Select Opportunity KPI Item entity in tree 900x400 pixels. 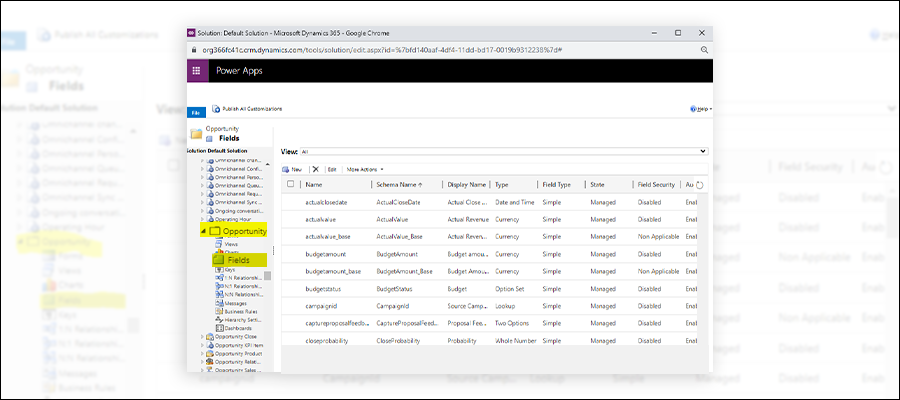[x=235, y=345]
